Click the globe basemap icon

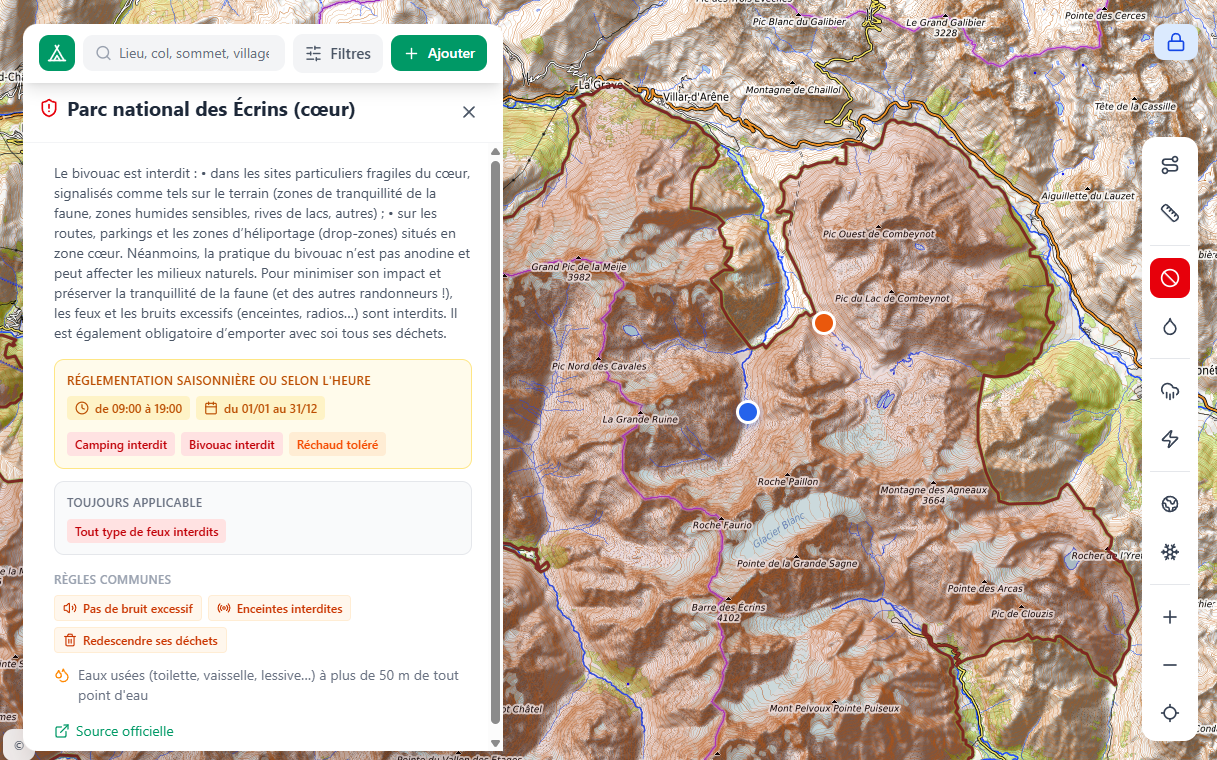[x=1170, y=504]
